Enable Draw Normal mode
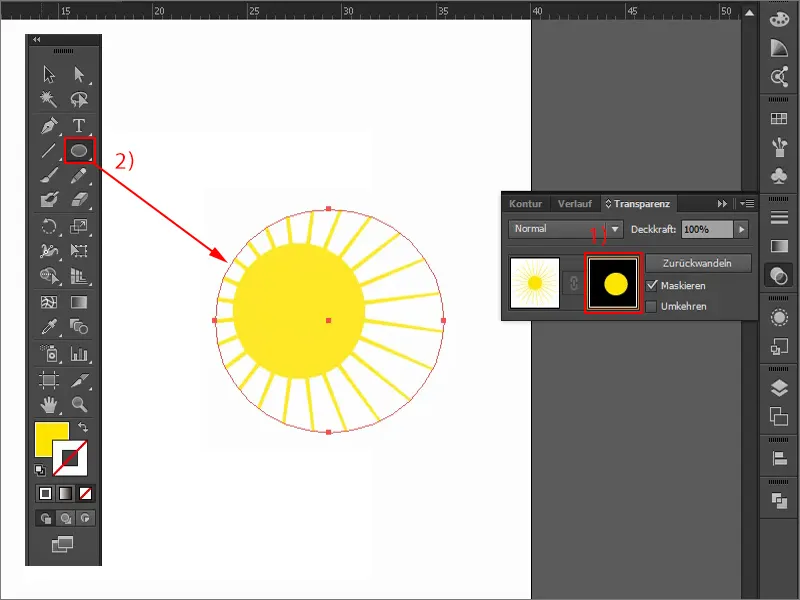This screenshot has width=800, height=600. [45, 518]
